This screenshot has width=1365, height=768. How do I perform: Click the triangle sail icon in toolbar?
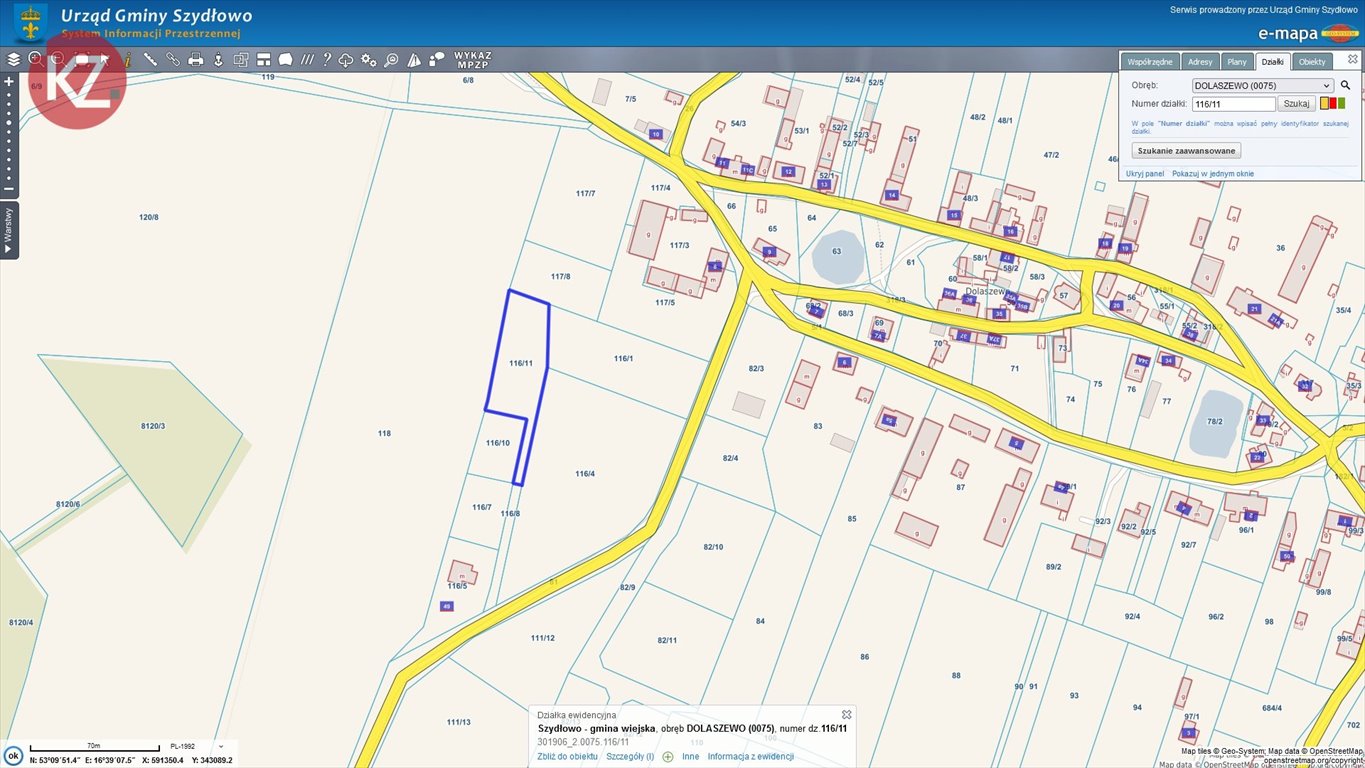[x=414, y=60]
